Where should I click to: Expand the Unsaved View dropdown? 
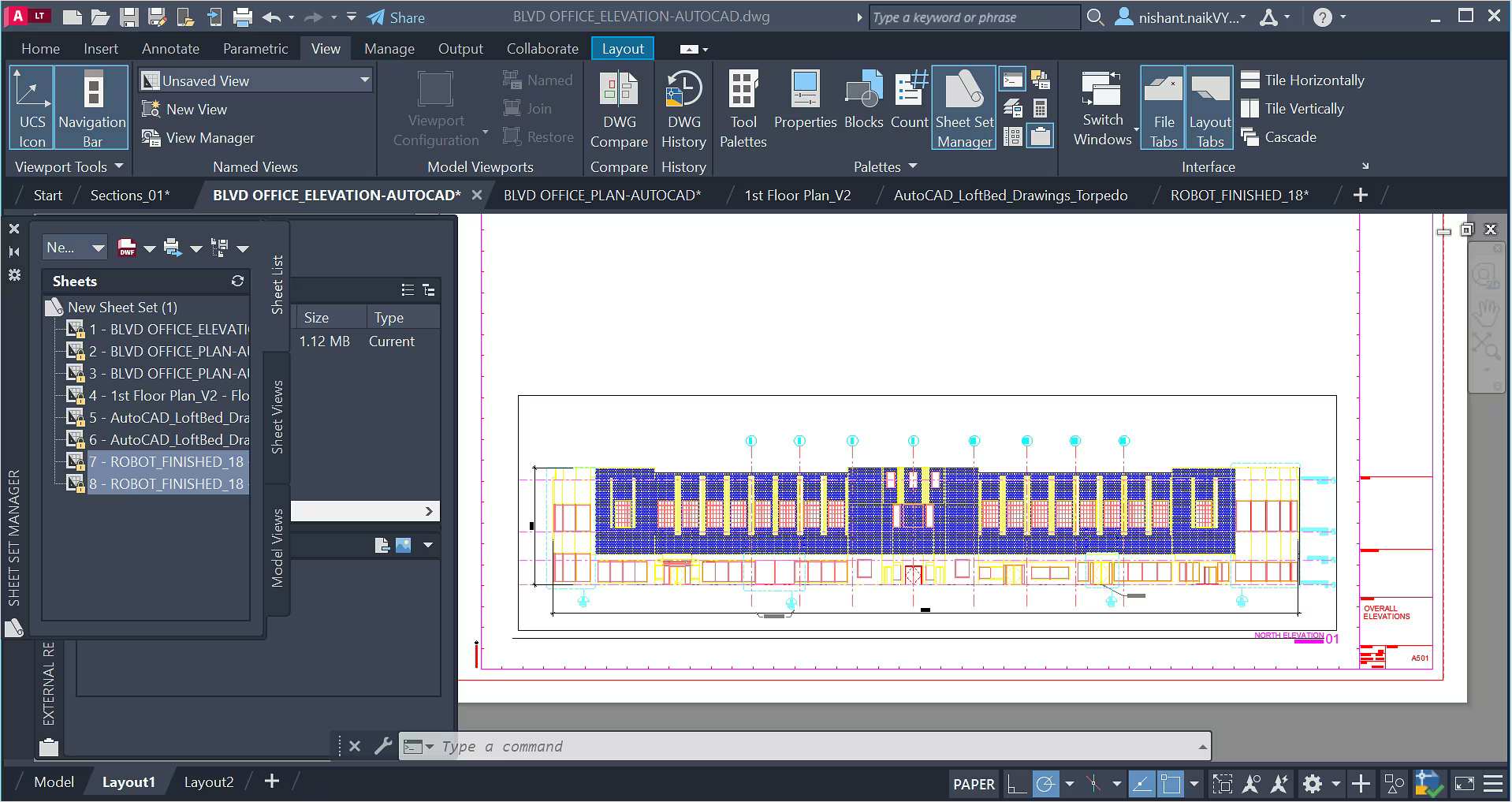[x=364, y=80]
